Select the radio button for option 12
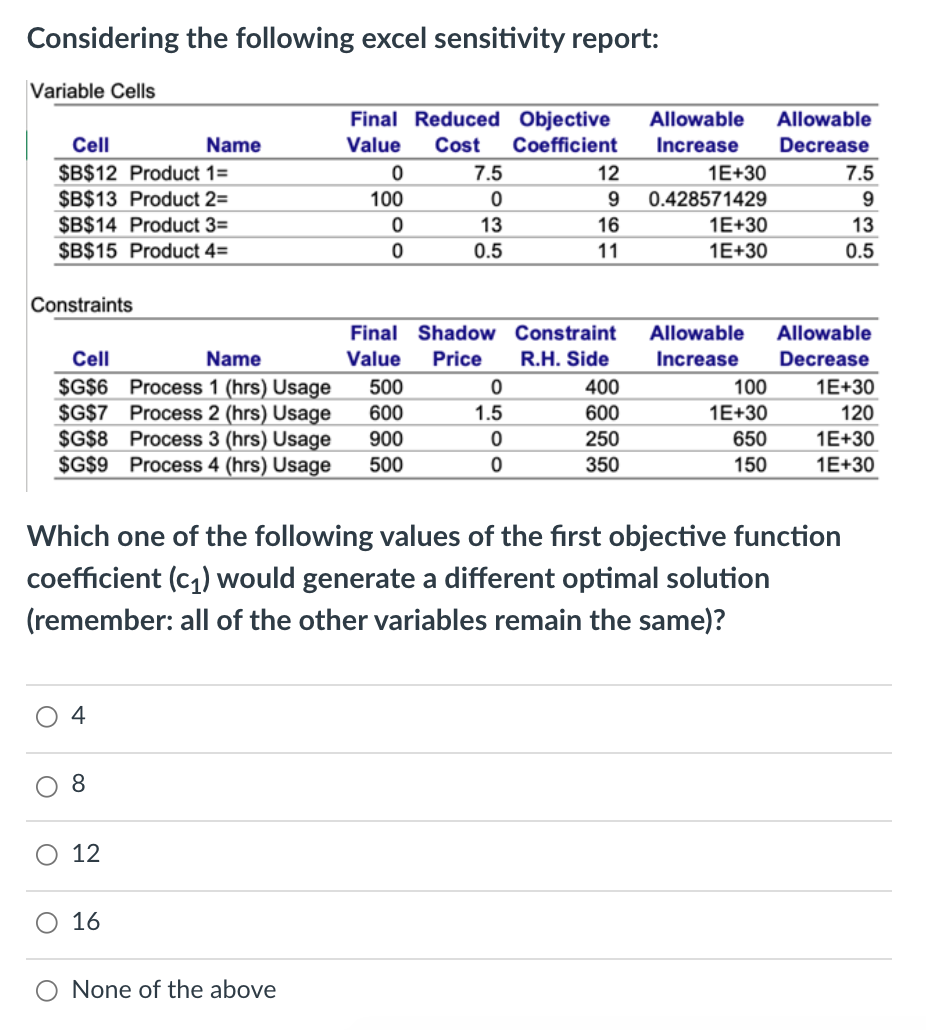 (46, 854)
